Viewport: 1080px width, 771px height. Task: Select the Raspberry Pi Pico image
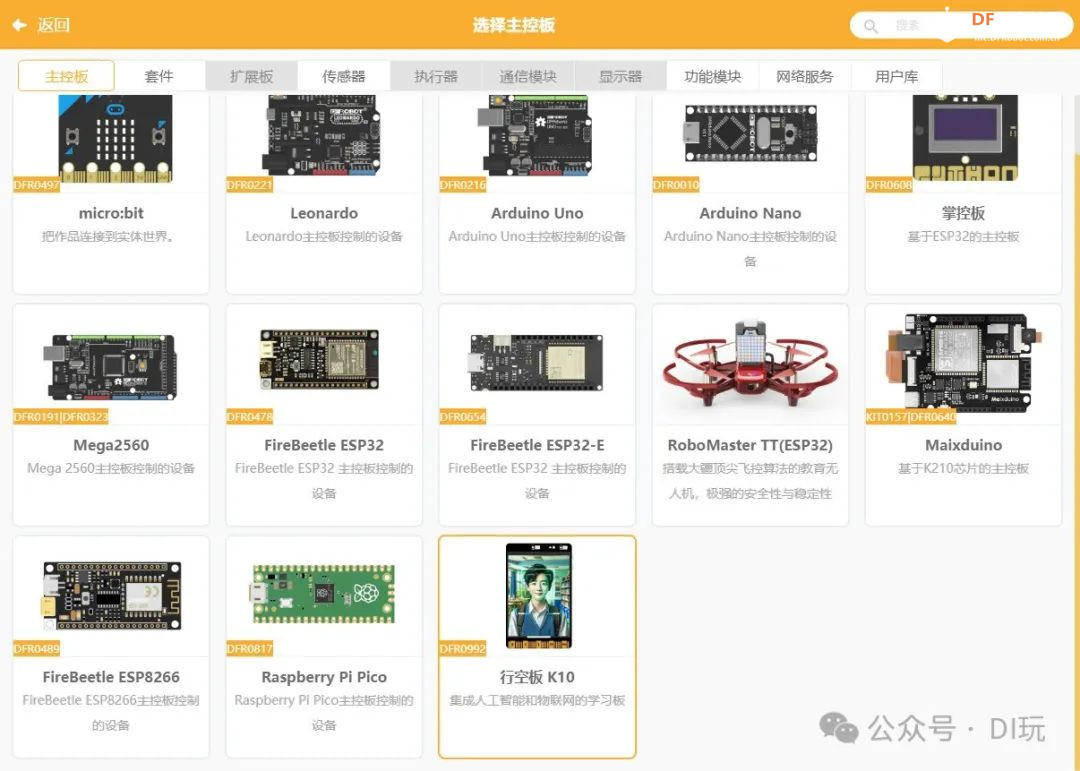click(322, 594)
